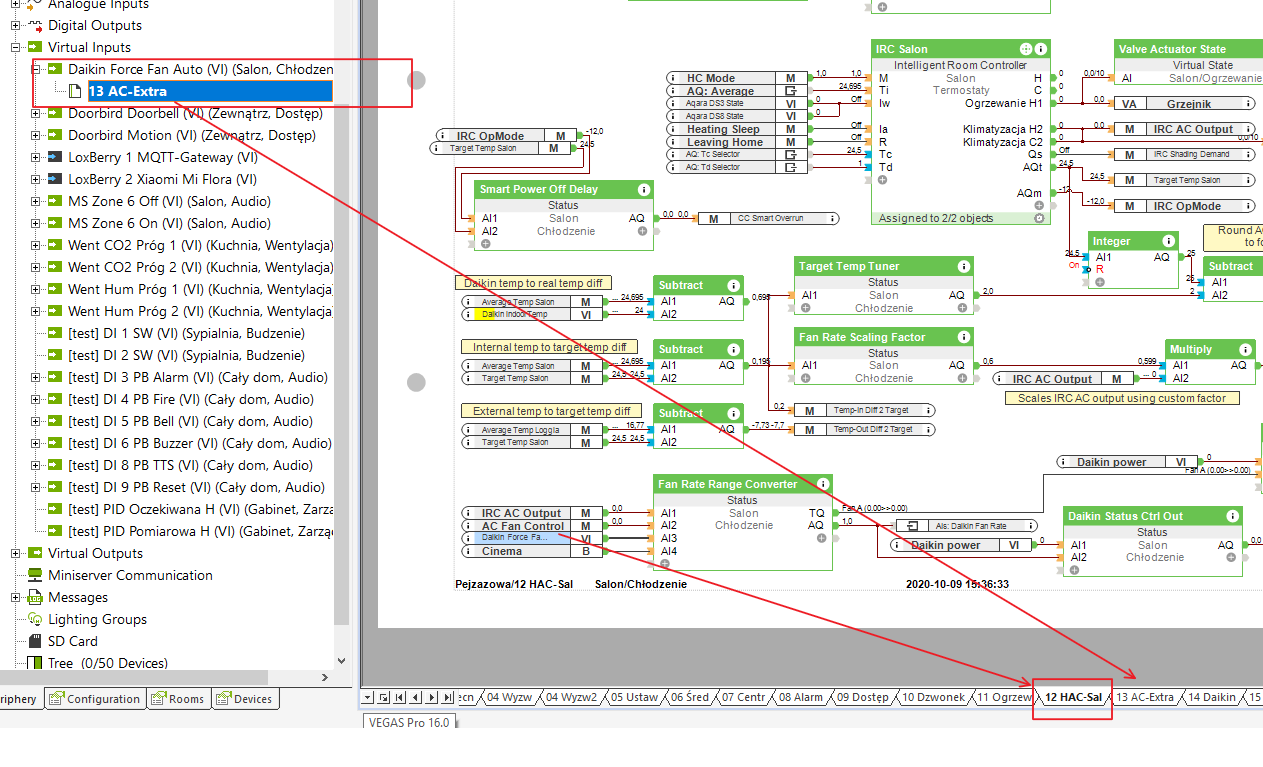Open the Rooms panel tab
The image size is (1263, 767).
[x=179, y=699]
